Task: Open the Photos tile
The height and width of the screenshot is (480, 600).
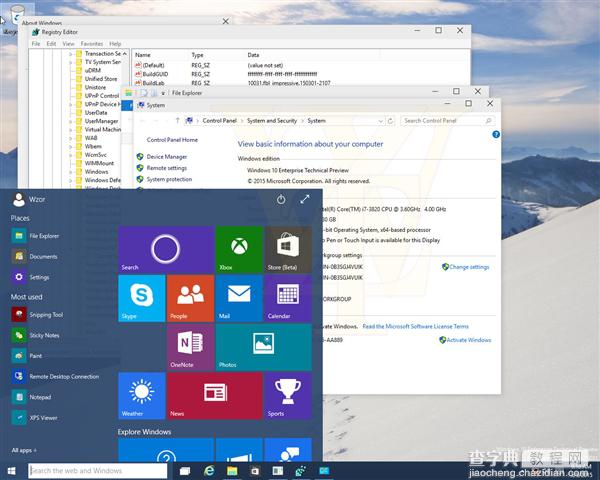Action: 264,347
